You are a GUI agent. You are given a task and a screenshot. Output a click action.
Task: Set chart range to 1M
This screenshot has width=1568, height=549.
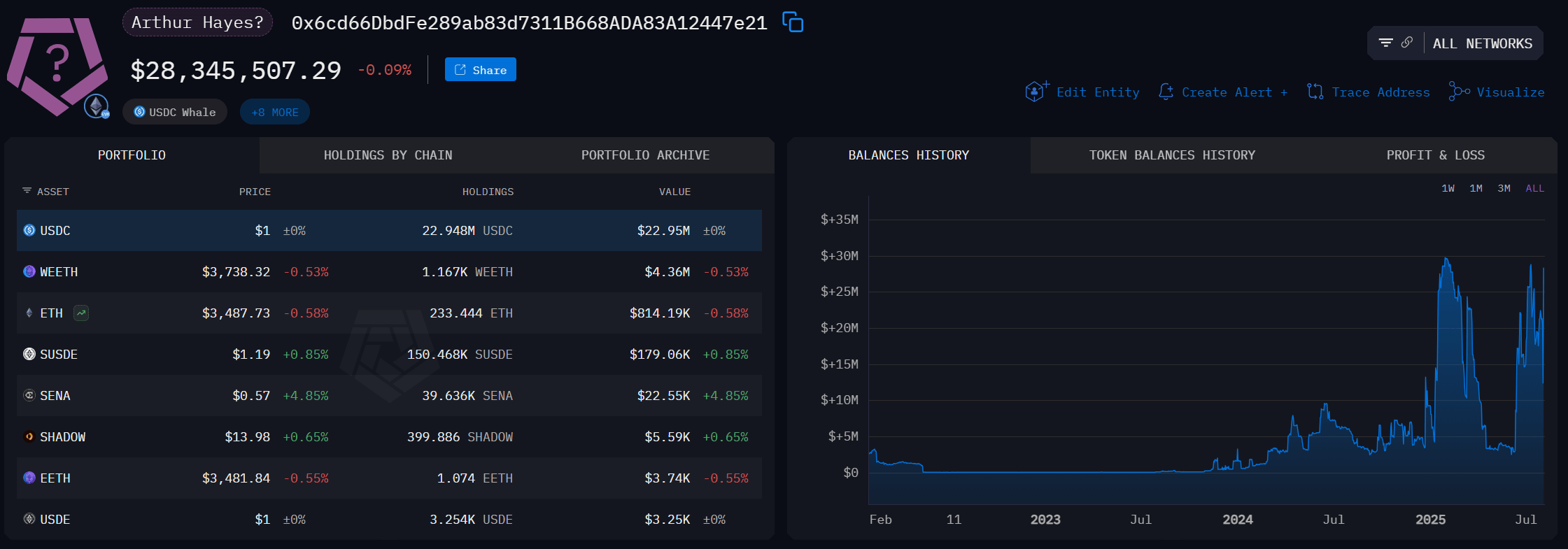click(1476, 188)
